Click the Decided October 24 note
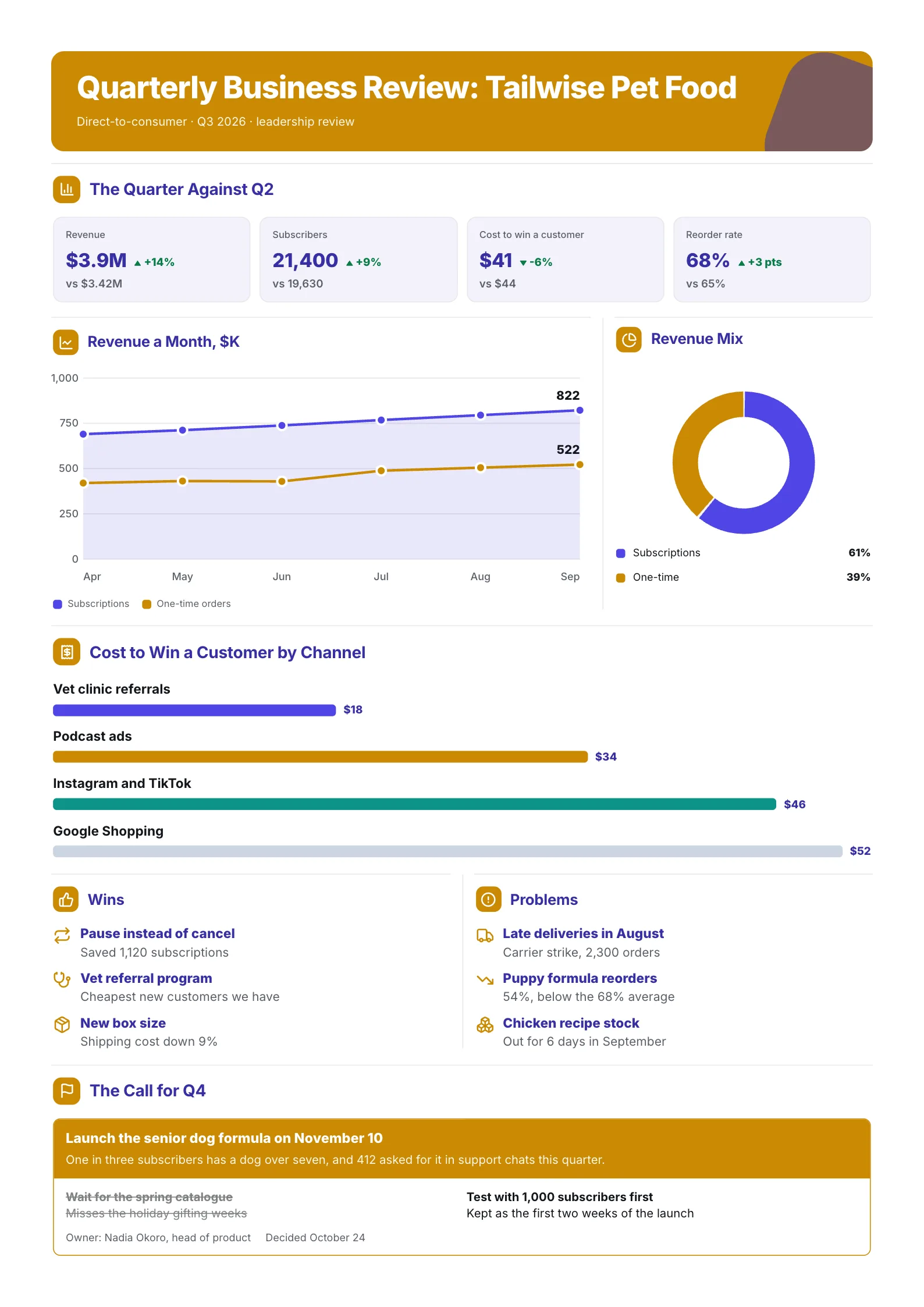Screen dimensions: 924x1307 pos(315,1238)
